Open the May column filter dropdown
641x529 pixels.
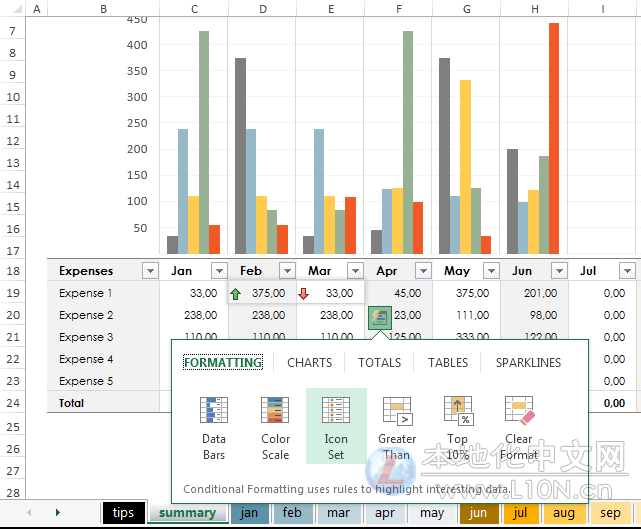click(491, 271)
